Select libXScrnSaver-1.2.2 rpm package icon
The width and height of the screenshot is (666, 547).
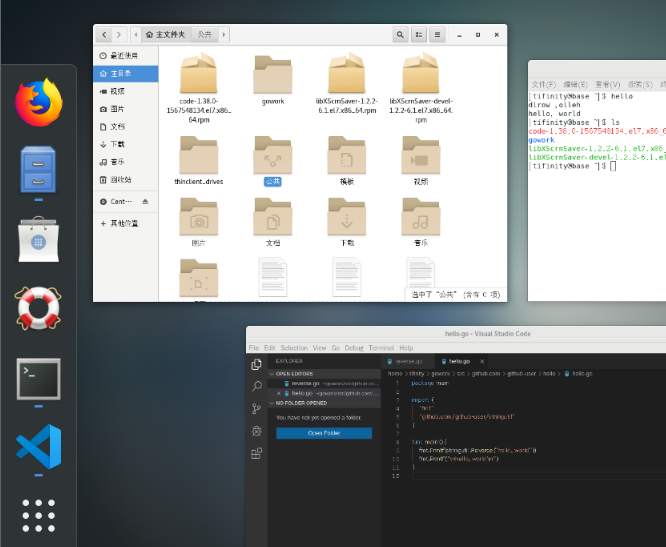pos(347,73)
